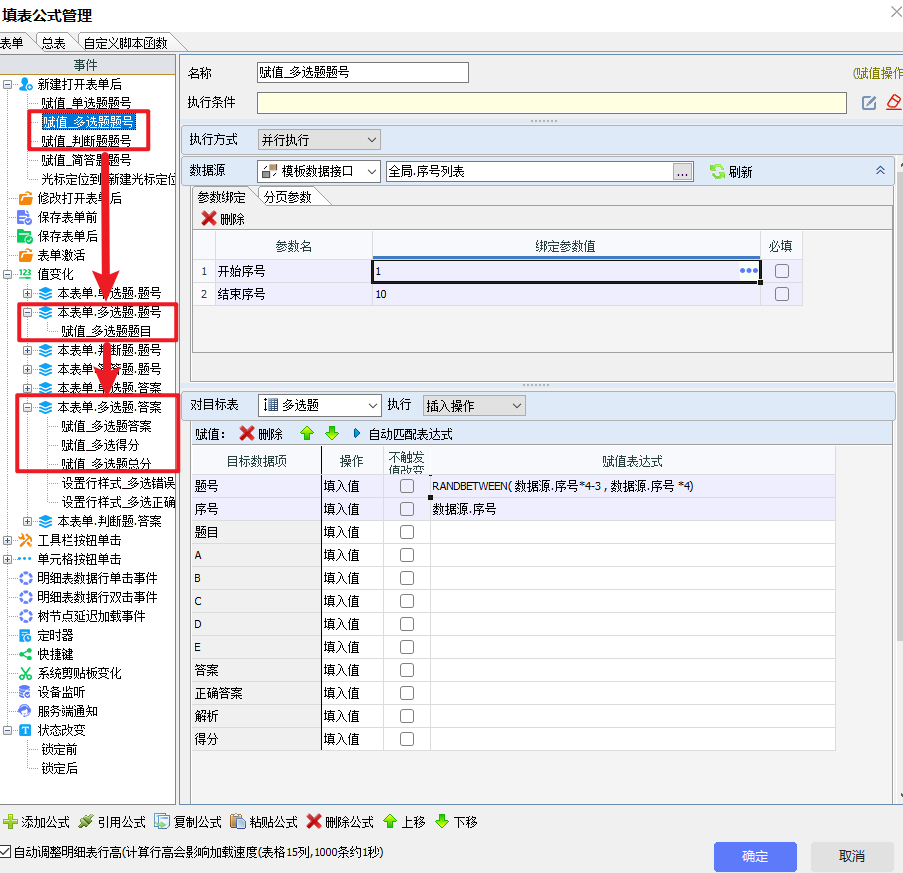Open the 执行方式 并行执行 dropdown
The image size is (903, 873).
[319, 140]
